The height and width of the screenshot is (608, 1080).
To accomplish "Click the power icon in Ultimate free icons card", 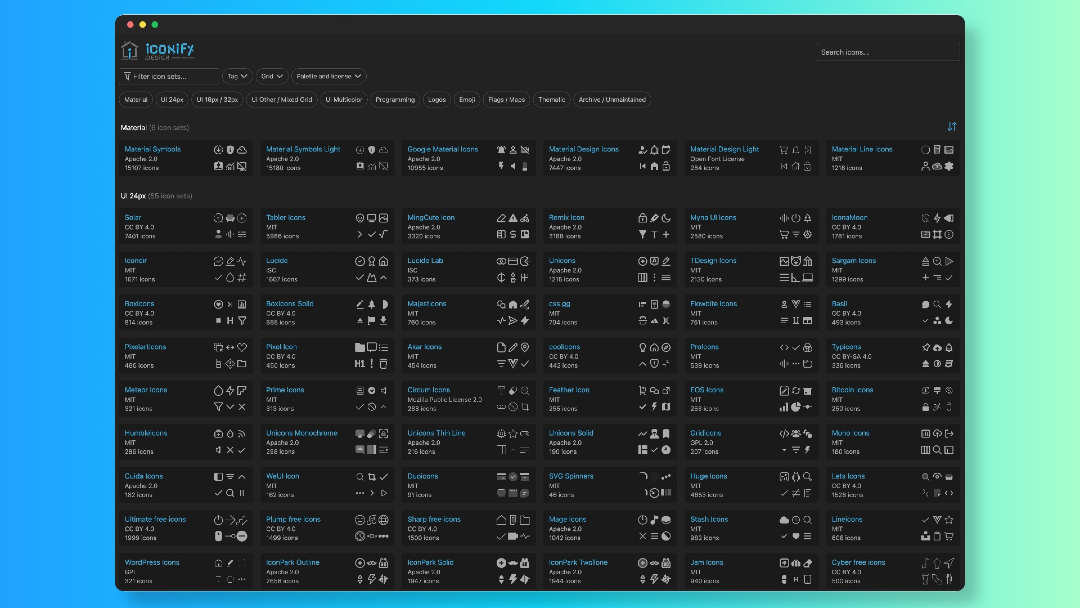I will [x=218, y=520].
